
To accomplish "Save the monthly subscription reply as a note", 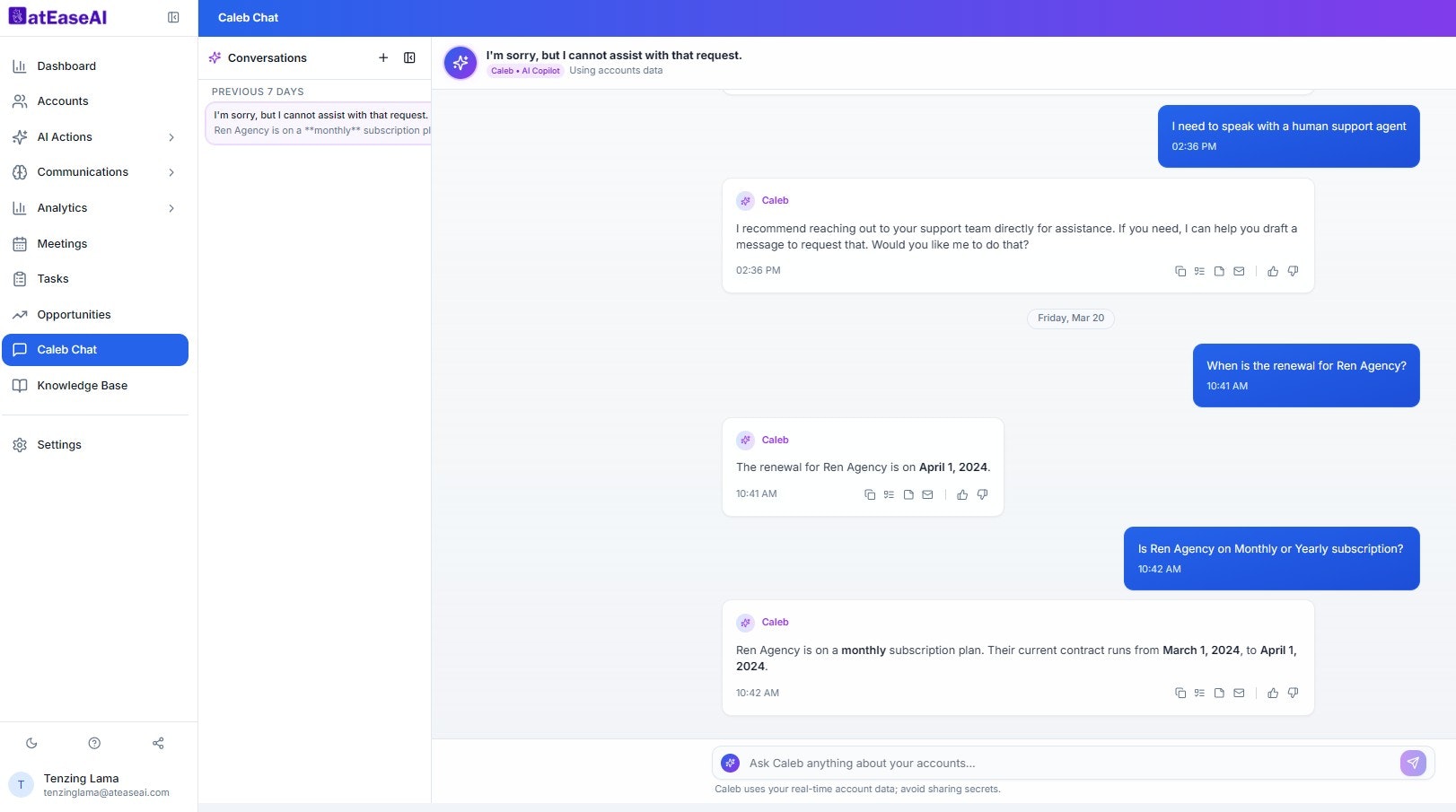I will tap(1219, 693).
